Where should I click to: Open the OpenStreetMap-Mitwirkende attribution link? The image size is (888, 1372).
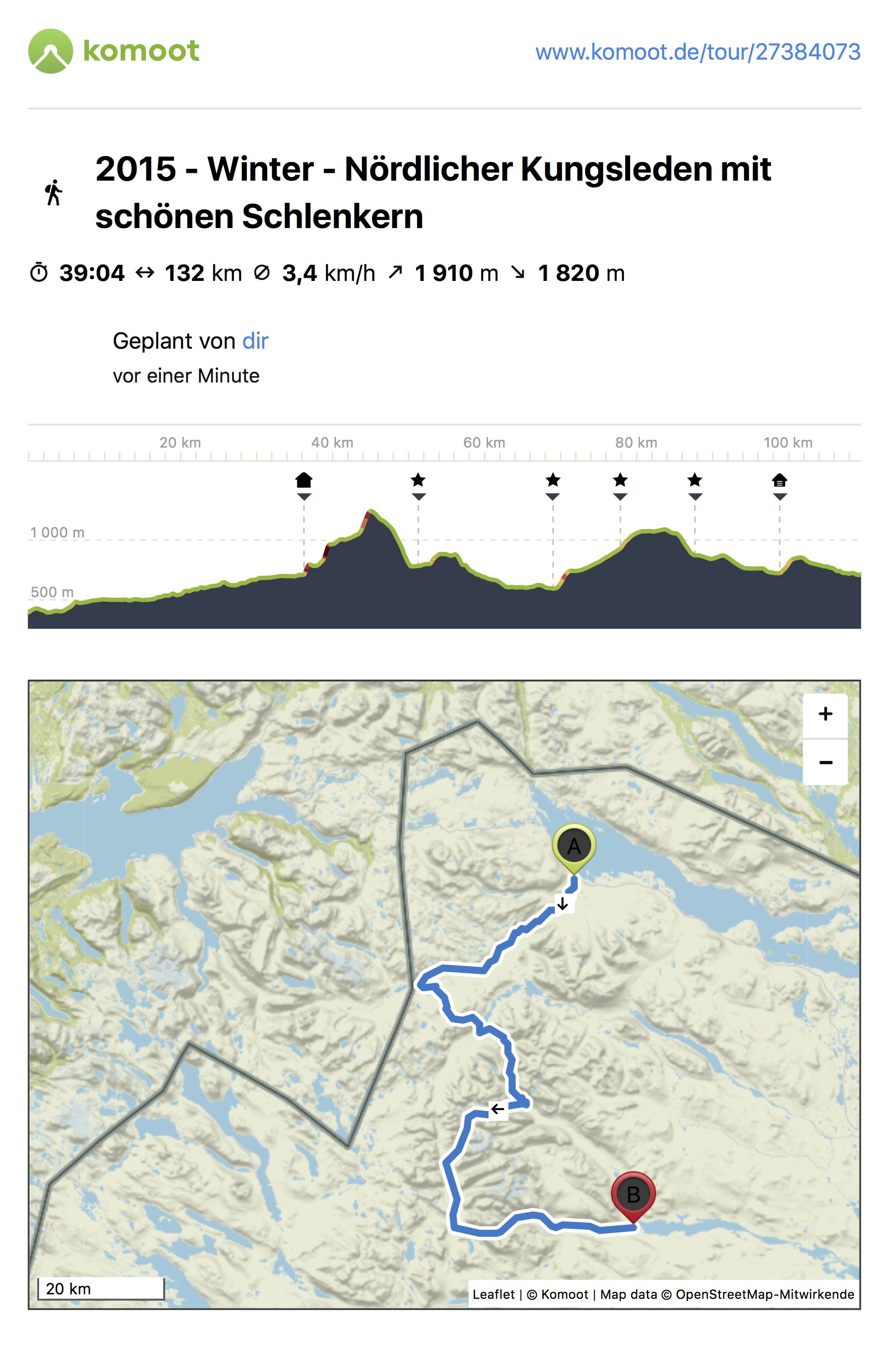coord(765,1294)
